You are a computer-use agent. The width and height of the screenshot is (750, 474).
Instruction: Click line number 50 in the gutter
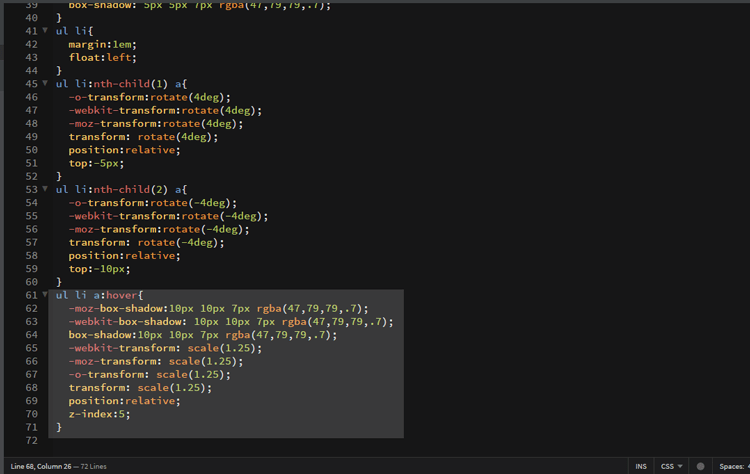(32, 150)
